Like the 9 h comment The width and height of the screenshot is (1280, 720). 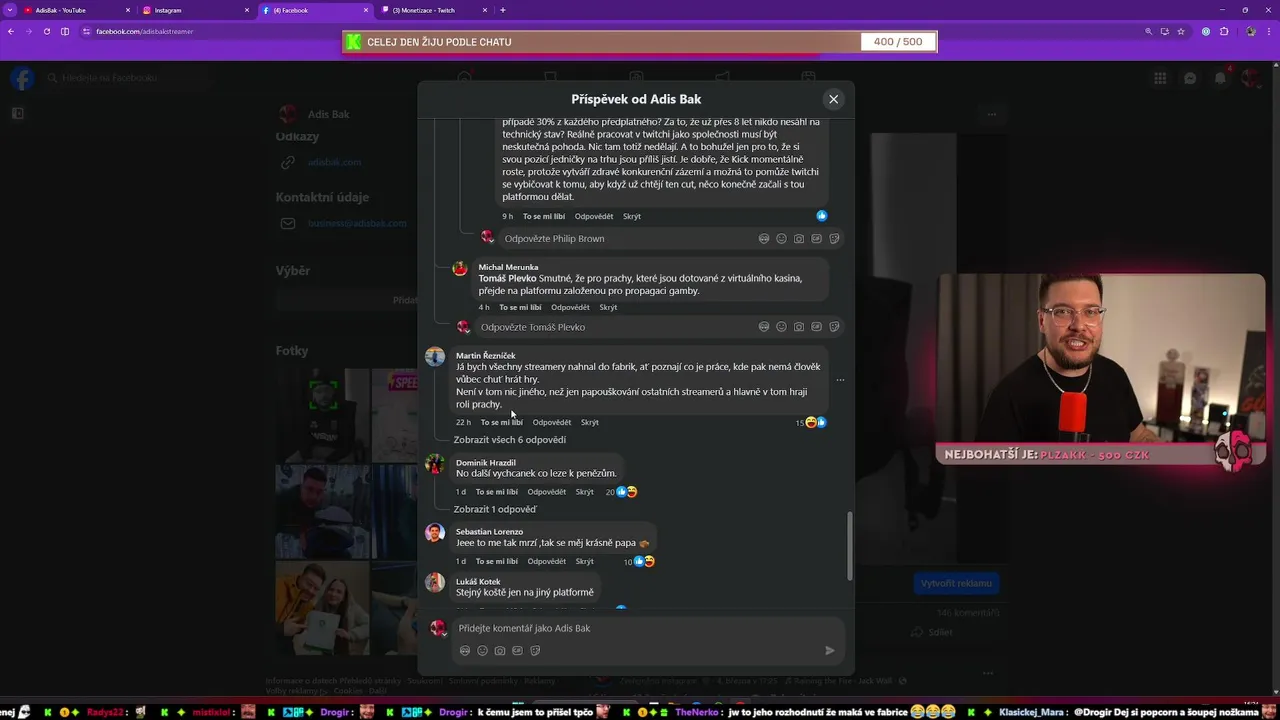[x=544, y=216]
